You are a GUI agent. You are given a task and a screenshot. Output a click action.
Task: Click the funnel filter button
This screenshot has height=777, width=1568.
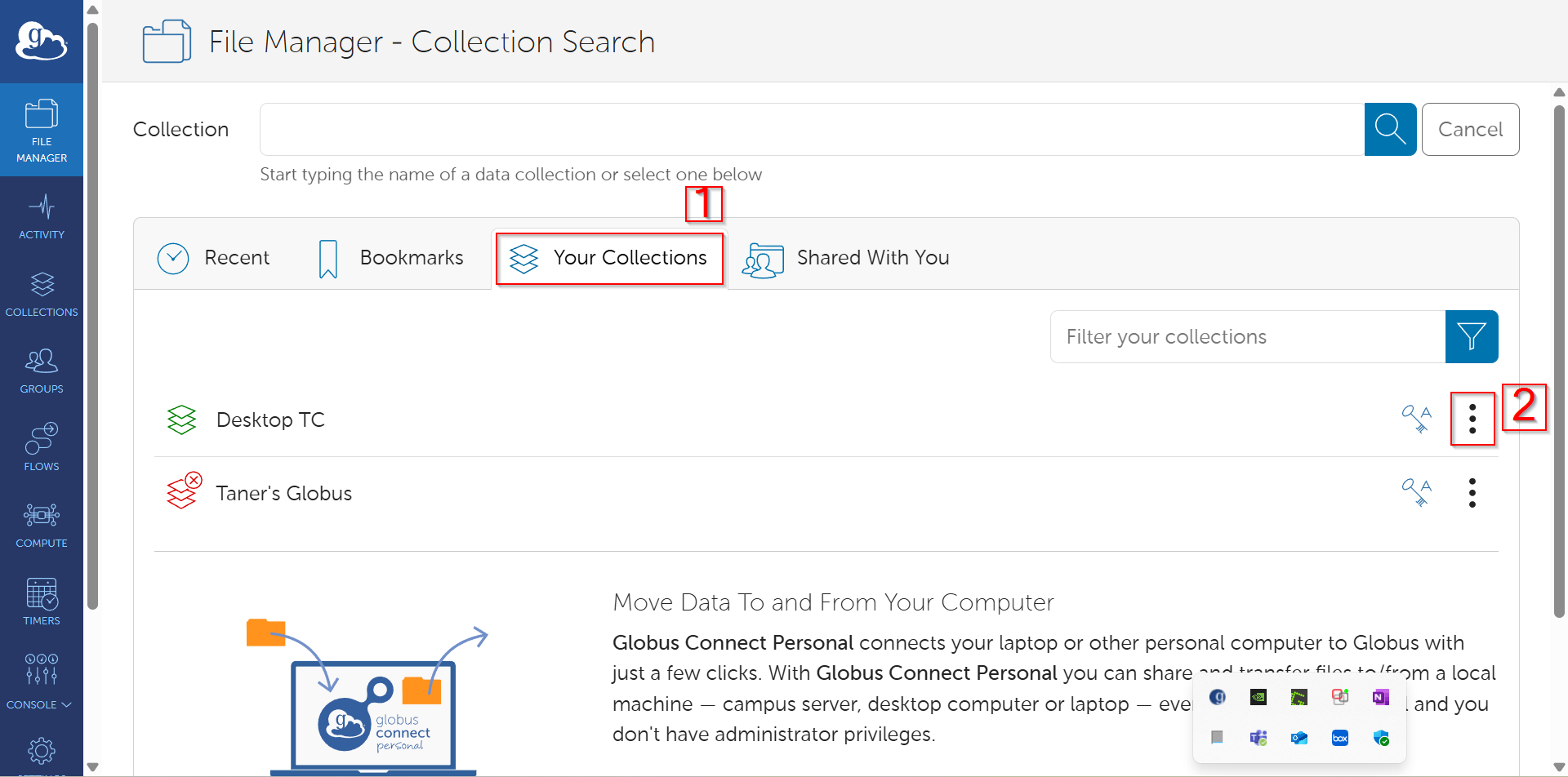(1472, 336)
